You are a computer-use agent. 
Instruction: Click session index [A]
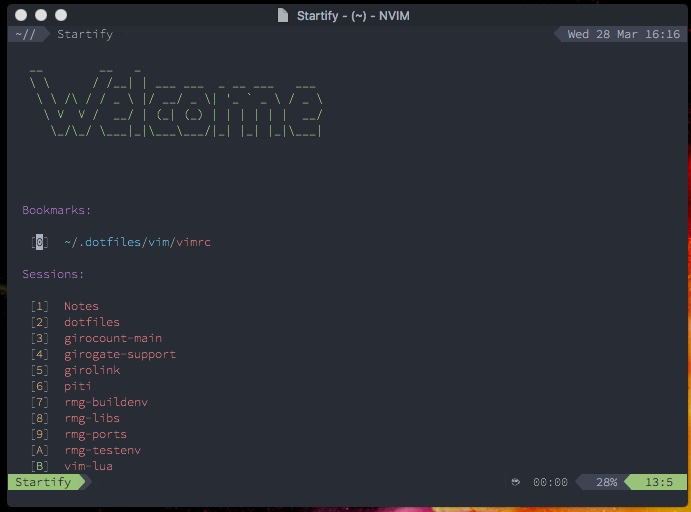click(x=39, y=450)
